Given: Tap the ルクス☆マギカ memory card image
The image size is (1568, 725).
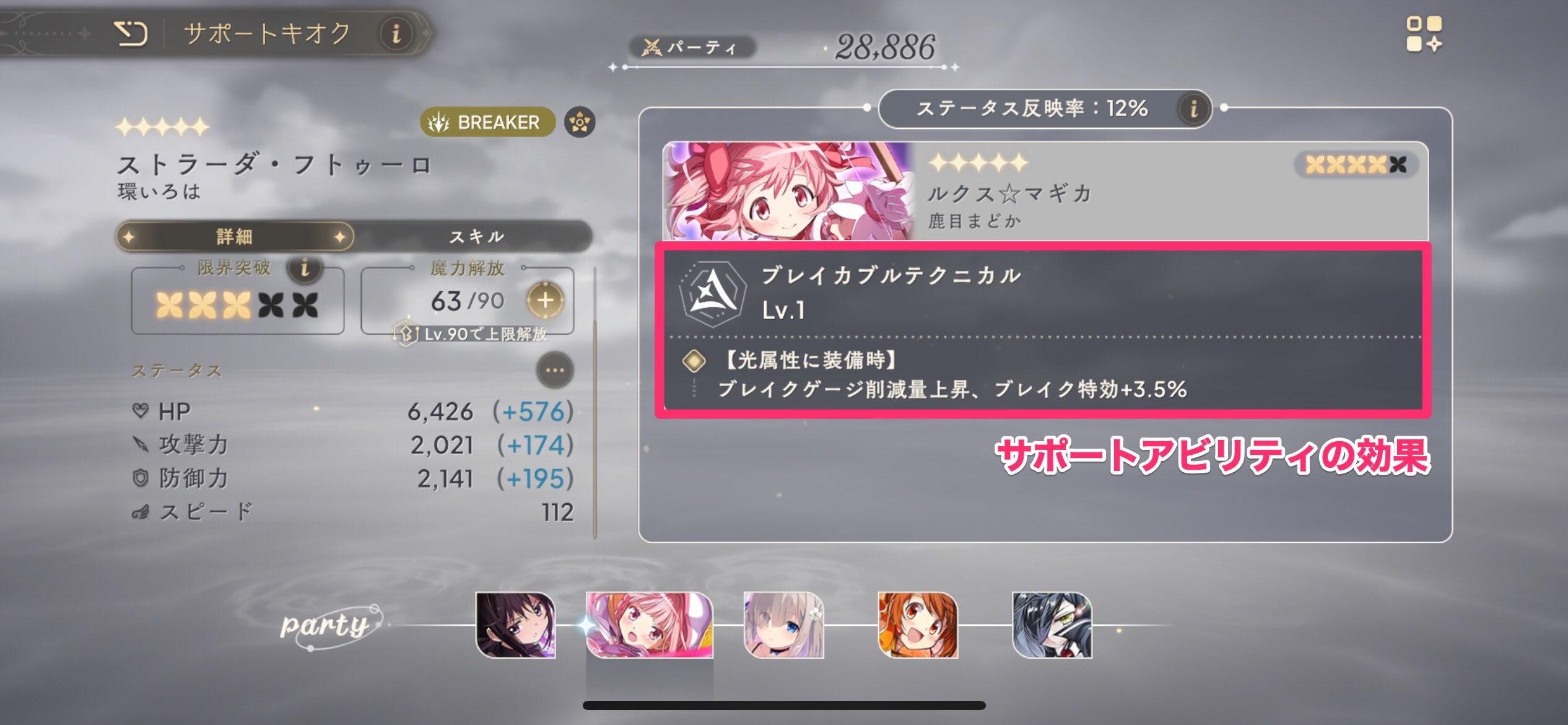Looking at the screenshot, I should click(x=788, y=191).
